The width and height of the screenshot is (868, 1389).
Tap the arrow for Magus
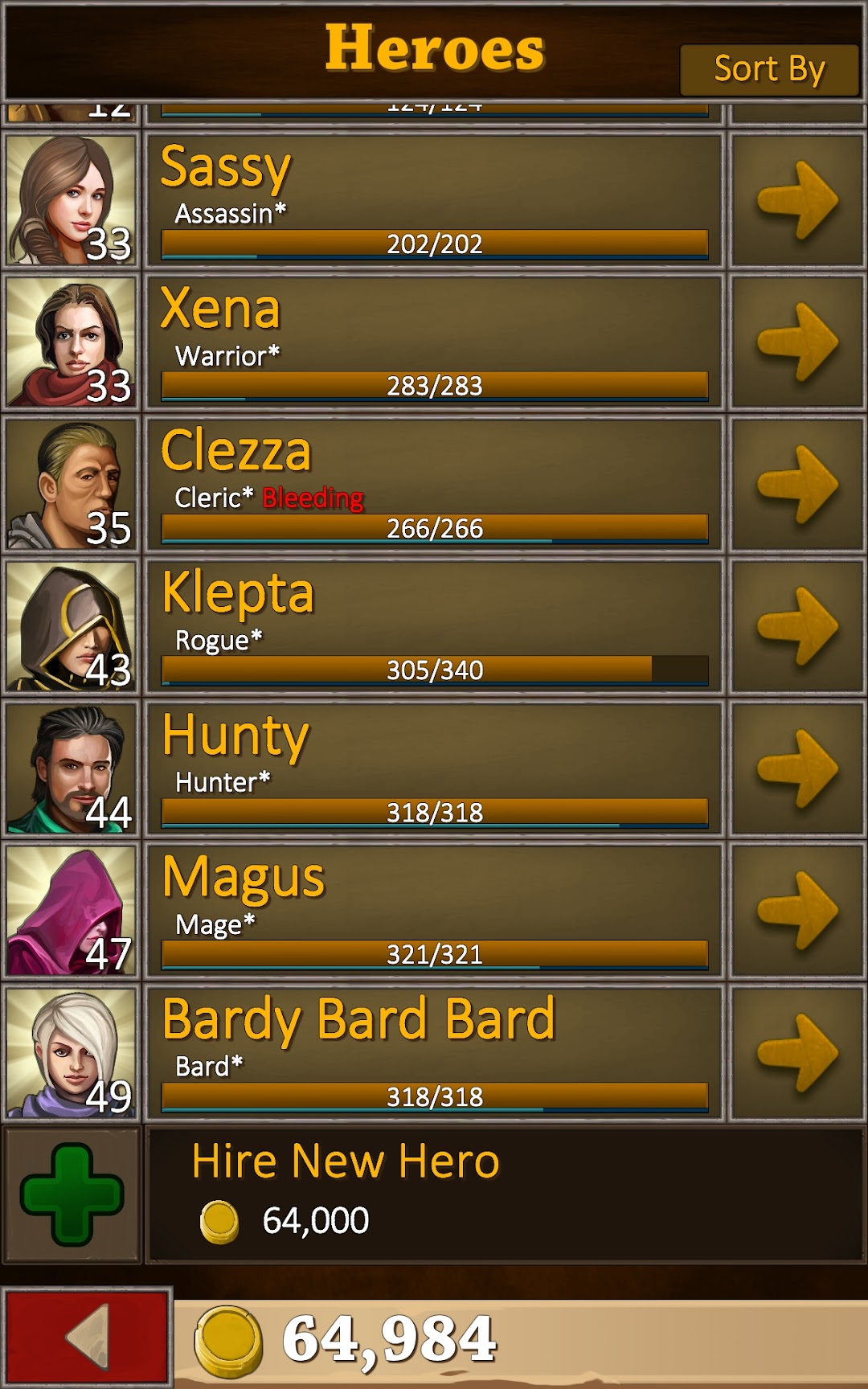[797, 912]
